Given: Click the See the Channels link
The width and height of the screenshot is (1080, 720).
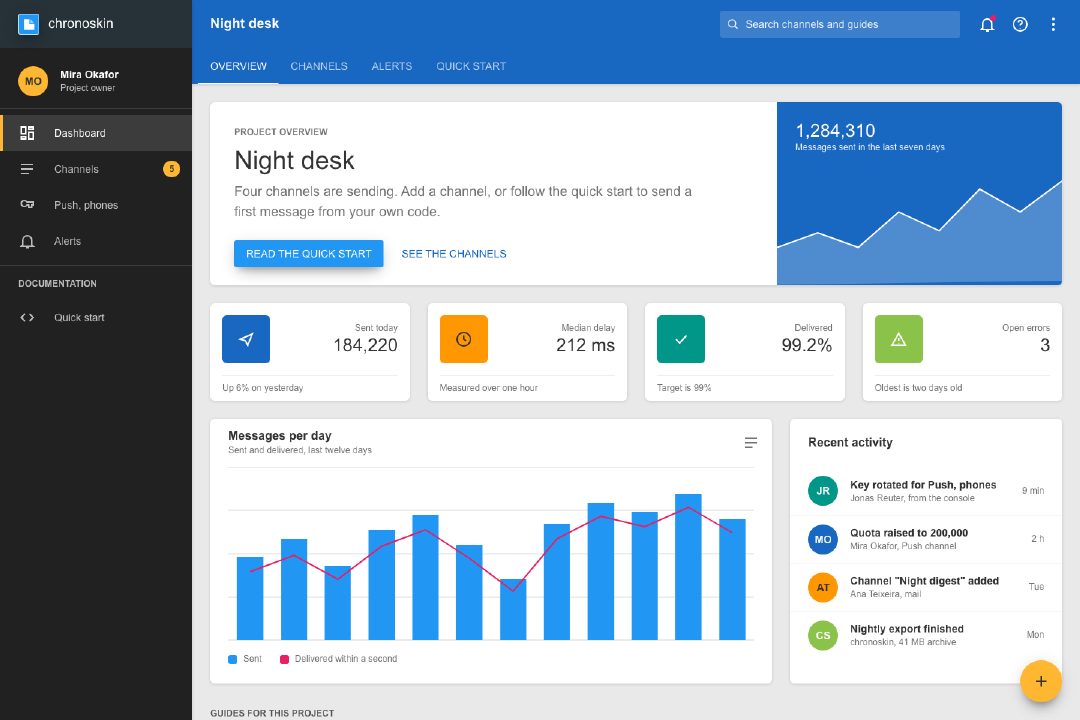Looking at the screenshot, I should (454, 254).
